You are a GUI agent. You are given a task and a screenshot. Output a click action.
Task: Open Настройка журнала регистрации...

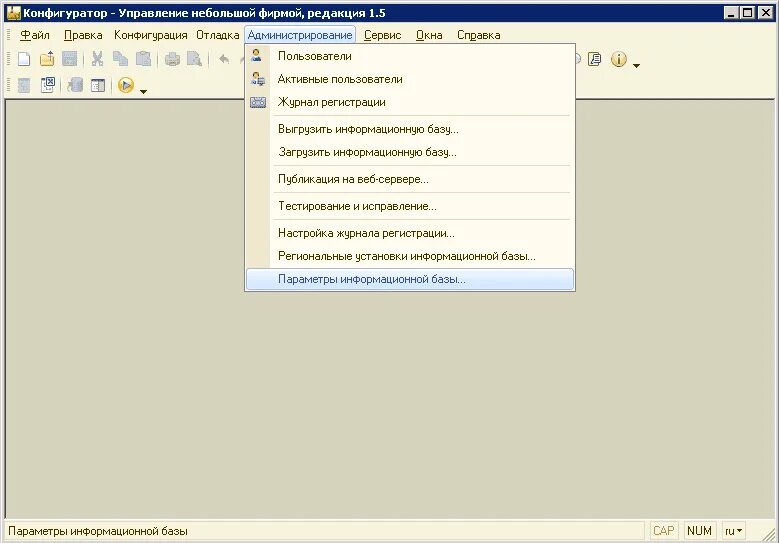pos(410,233)
